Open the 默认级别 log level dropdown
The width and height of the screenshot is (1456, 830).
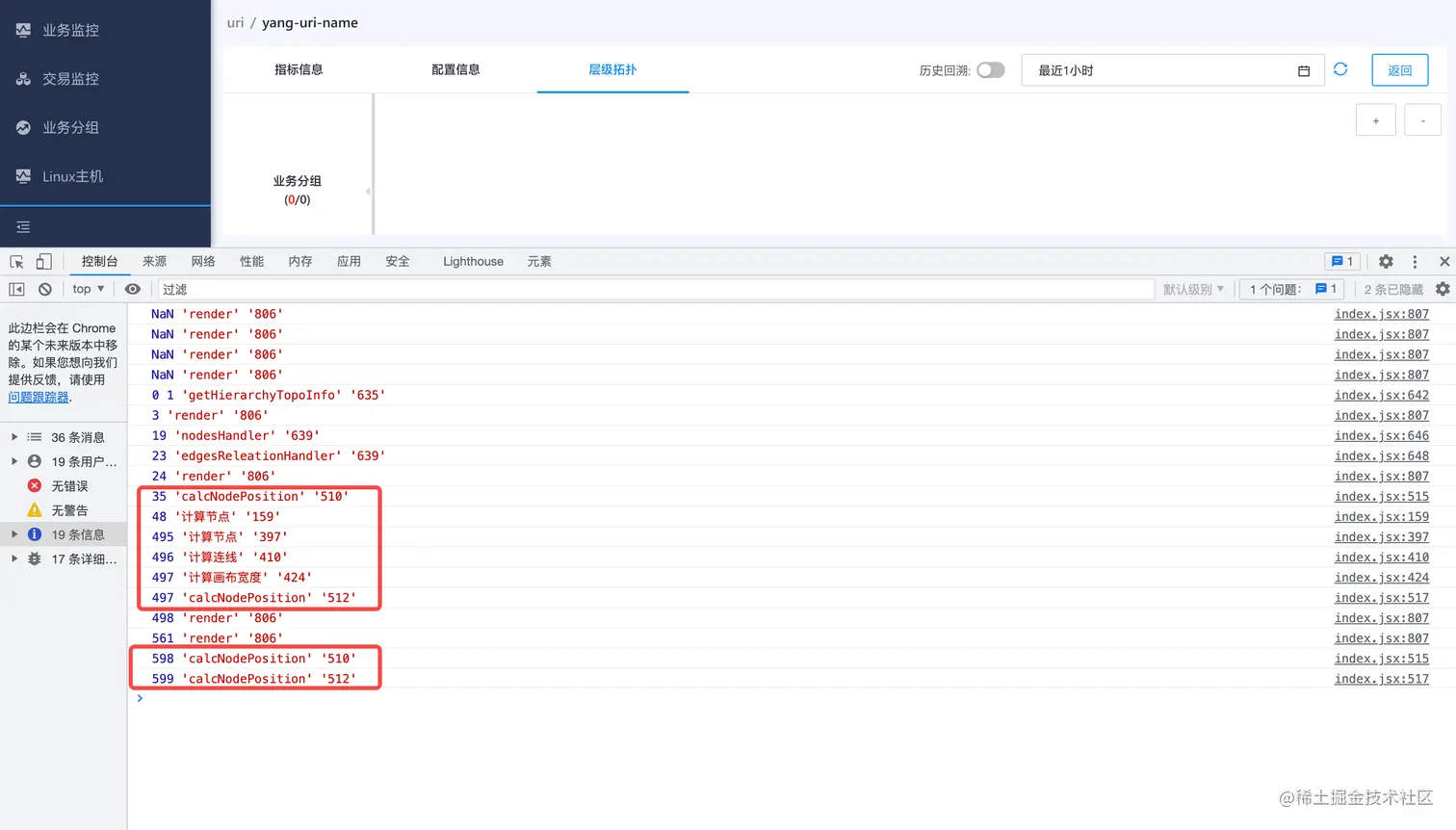(x=1193, y=289)
